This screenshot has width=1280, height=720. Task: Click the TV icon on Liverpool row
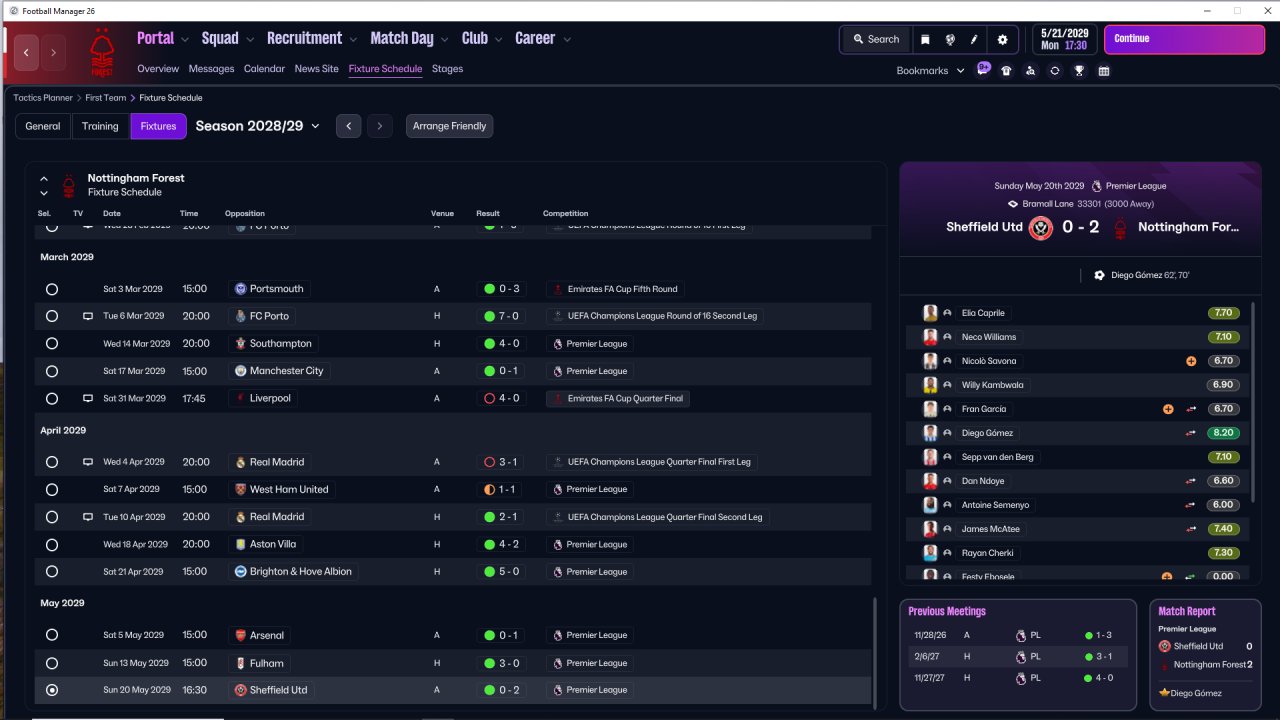(88, 398)
